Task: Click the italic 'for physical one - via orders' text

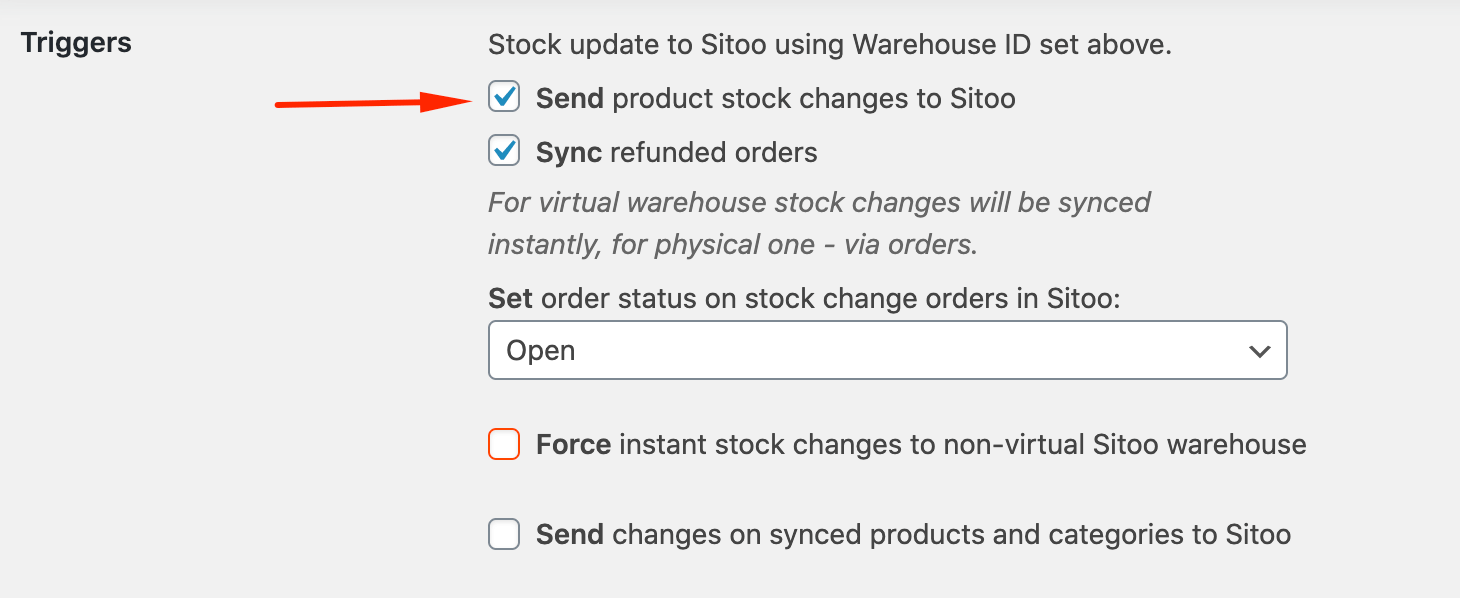Action: [794, 245]
